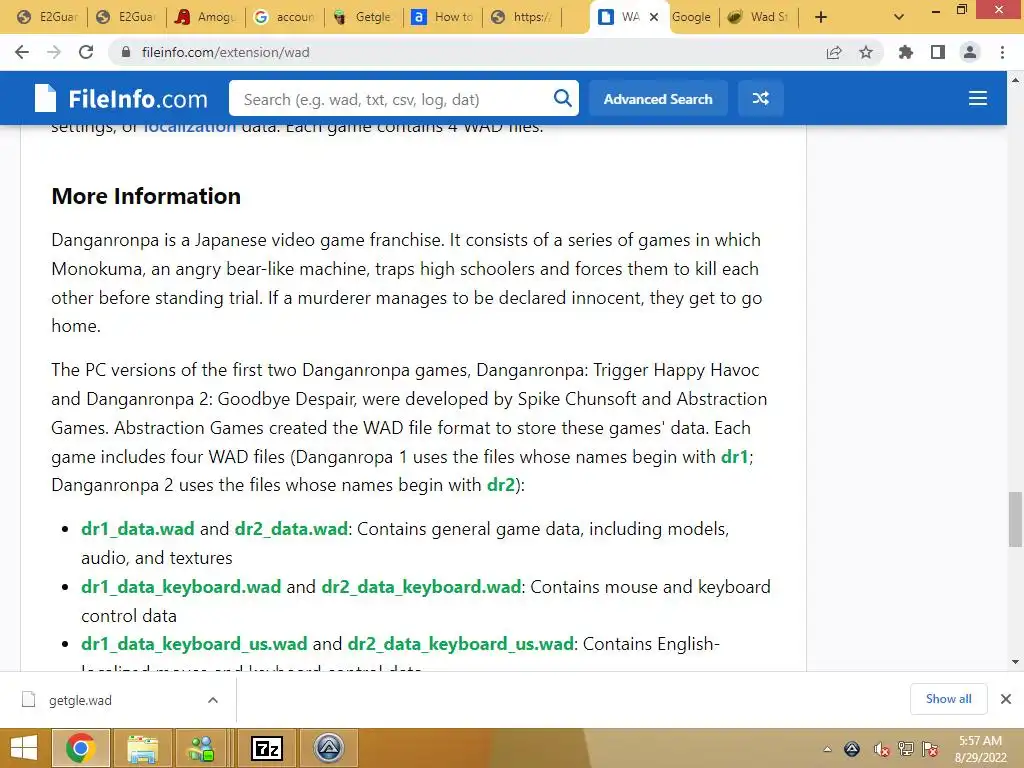The height and width of the screenshot is (768, 1024).
Task: Click the dr2_data_keyboard_us.wad text
Action: click(460, 644)
